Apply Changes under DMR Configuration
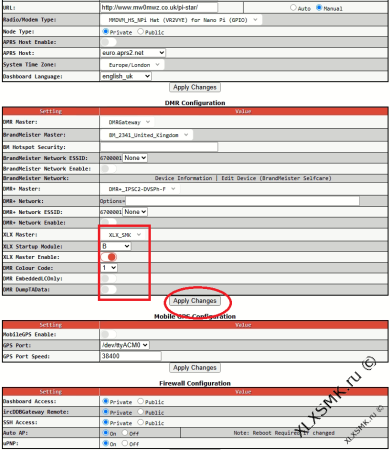Viewport: 390px width, 450px height. pos(195,301)
